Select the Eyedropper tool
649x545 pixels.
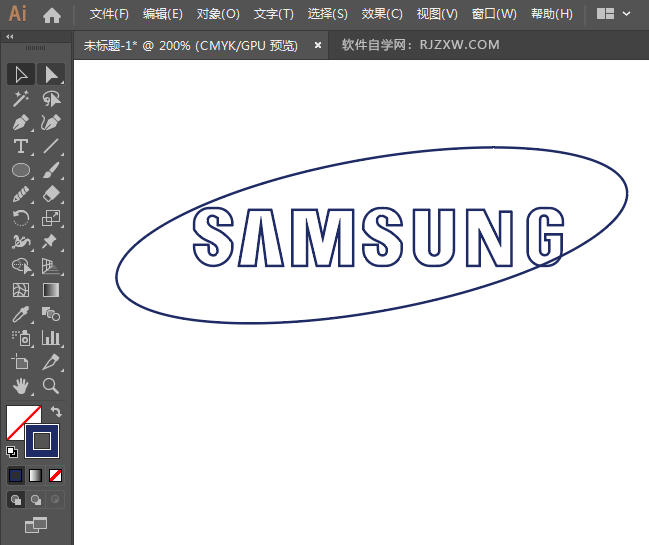click(x=21, y=315)
